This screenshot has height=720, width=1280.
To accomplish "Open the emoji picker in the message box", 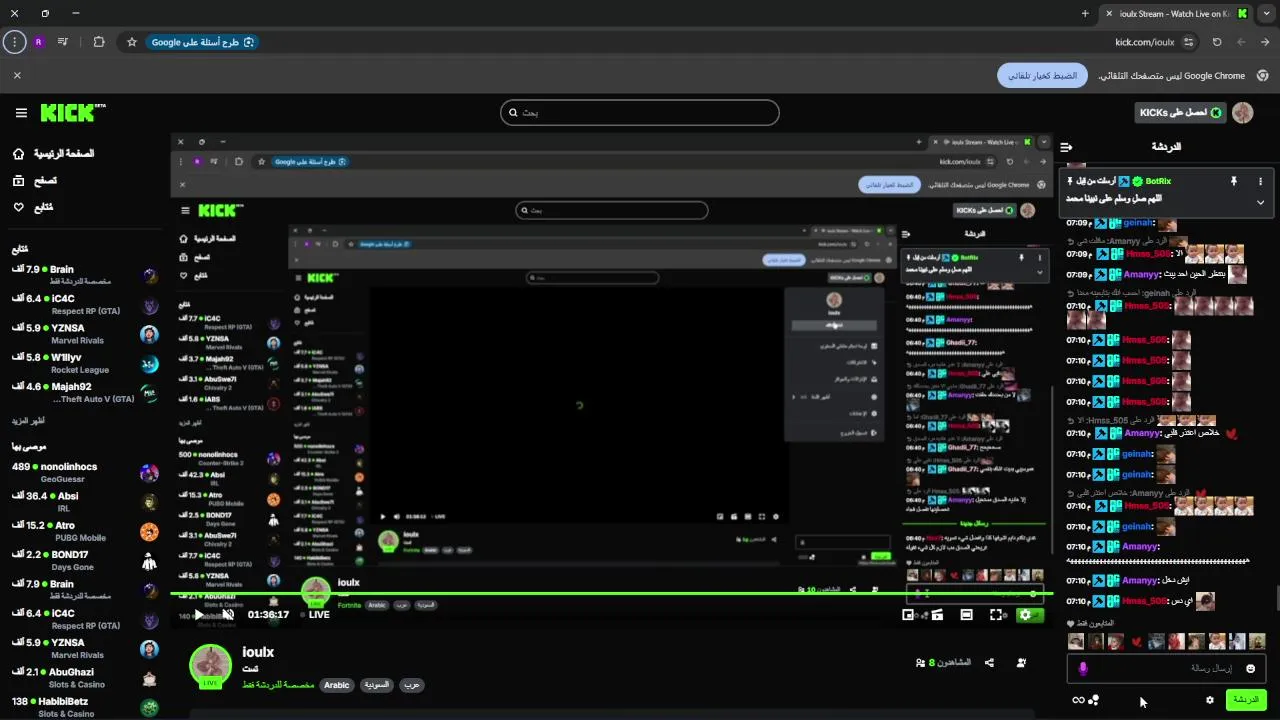I will pyautogui.click(x=1250, y=668).
